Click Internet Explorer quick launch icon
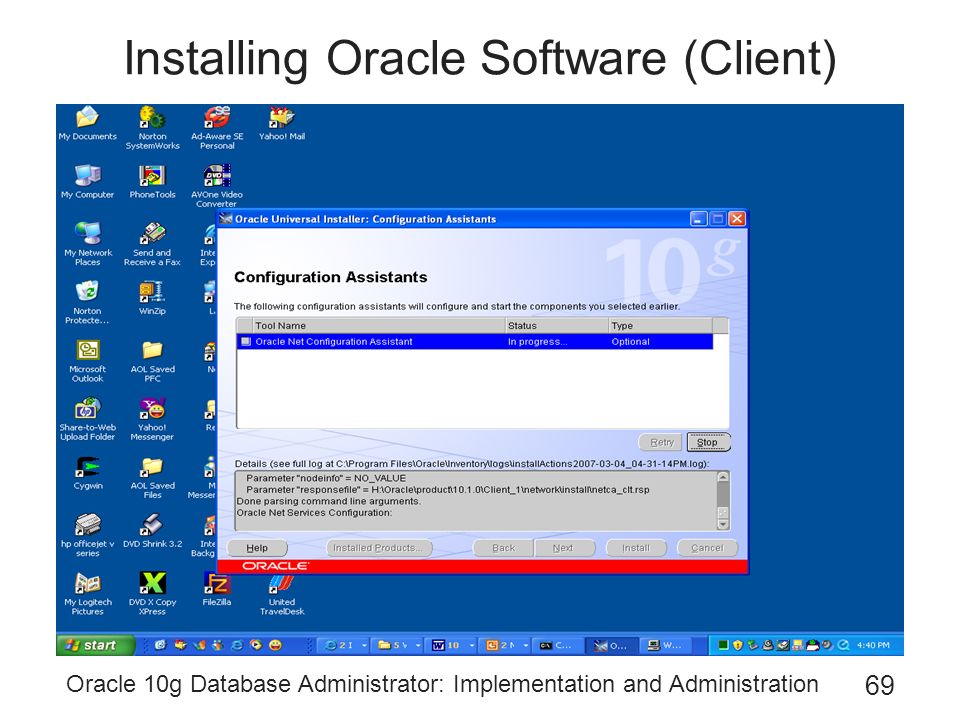Viewport: 960px width, 720px height. (x=237, y=645)
